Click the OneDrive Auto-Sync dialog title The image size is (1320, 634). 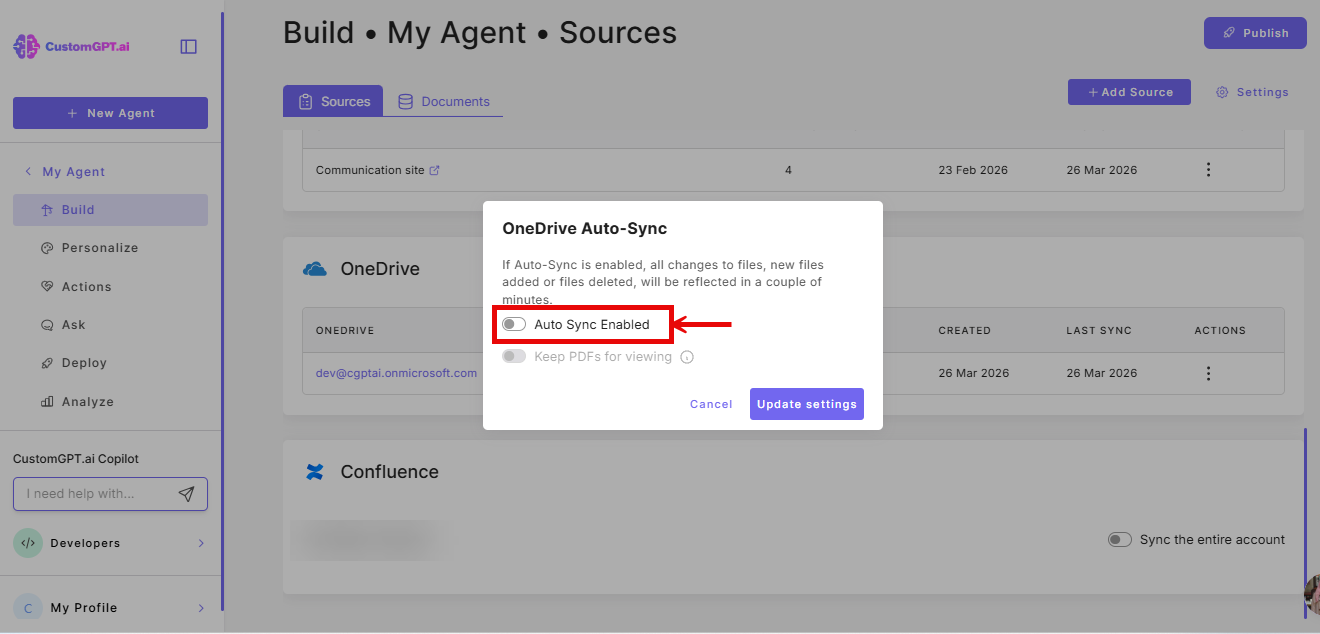[x=585, y=228]
